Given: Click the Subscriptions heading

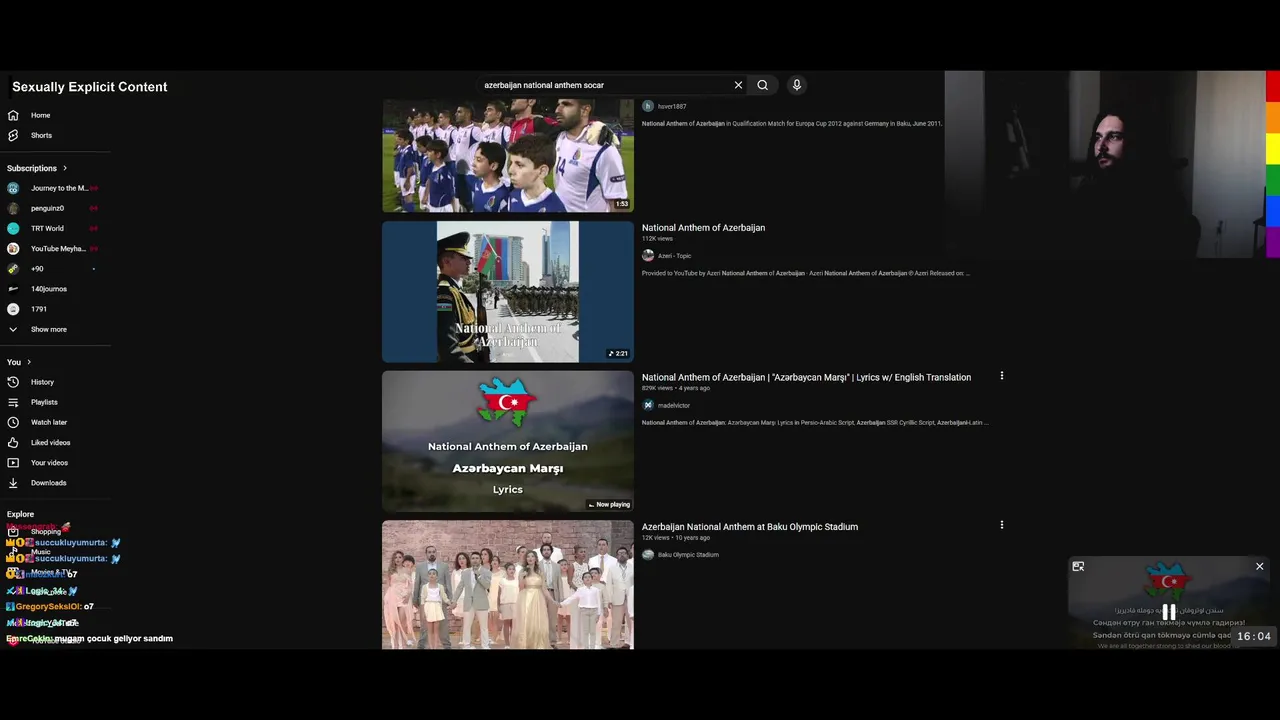Looking at the screenshot, I should pos(32,168).
